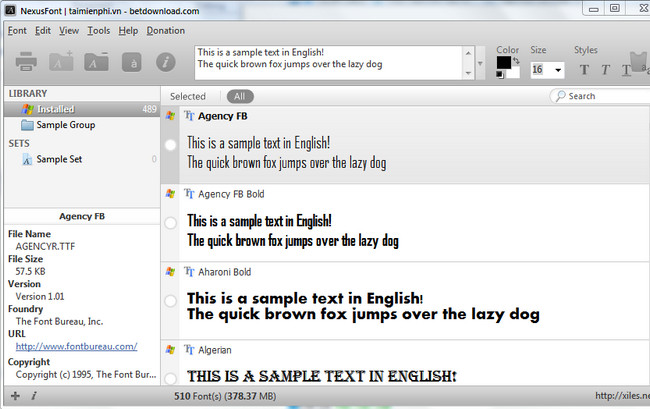
Task: Click the Sample Set icon
Action: [27, 159]
